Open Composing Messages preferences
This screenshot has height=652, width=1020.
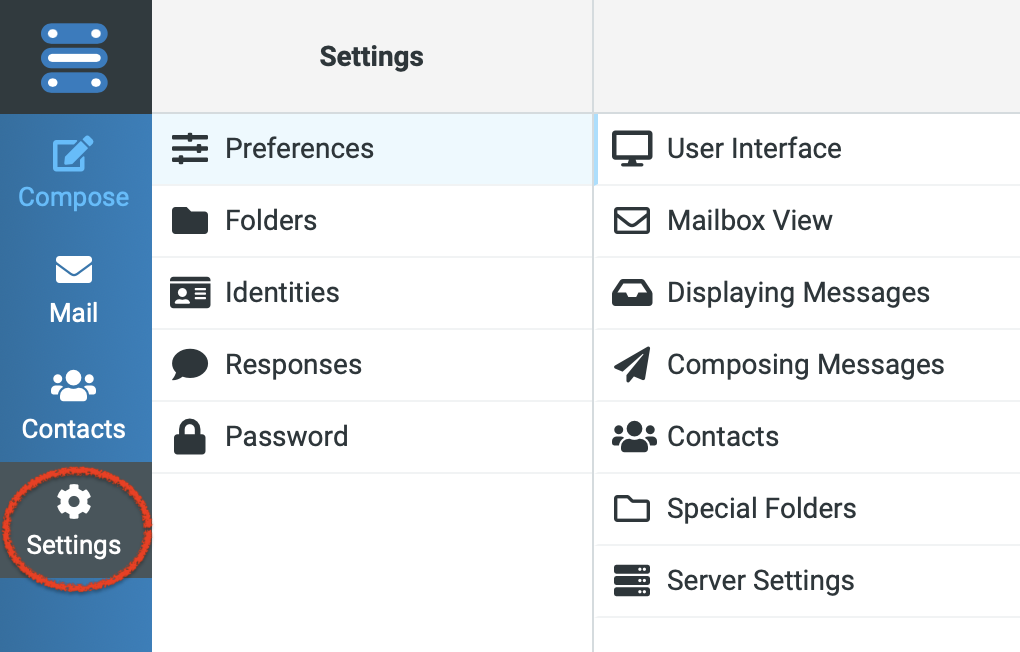click(807, 366)
